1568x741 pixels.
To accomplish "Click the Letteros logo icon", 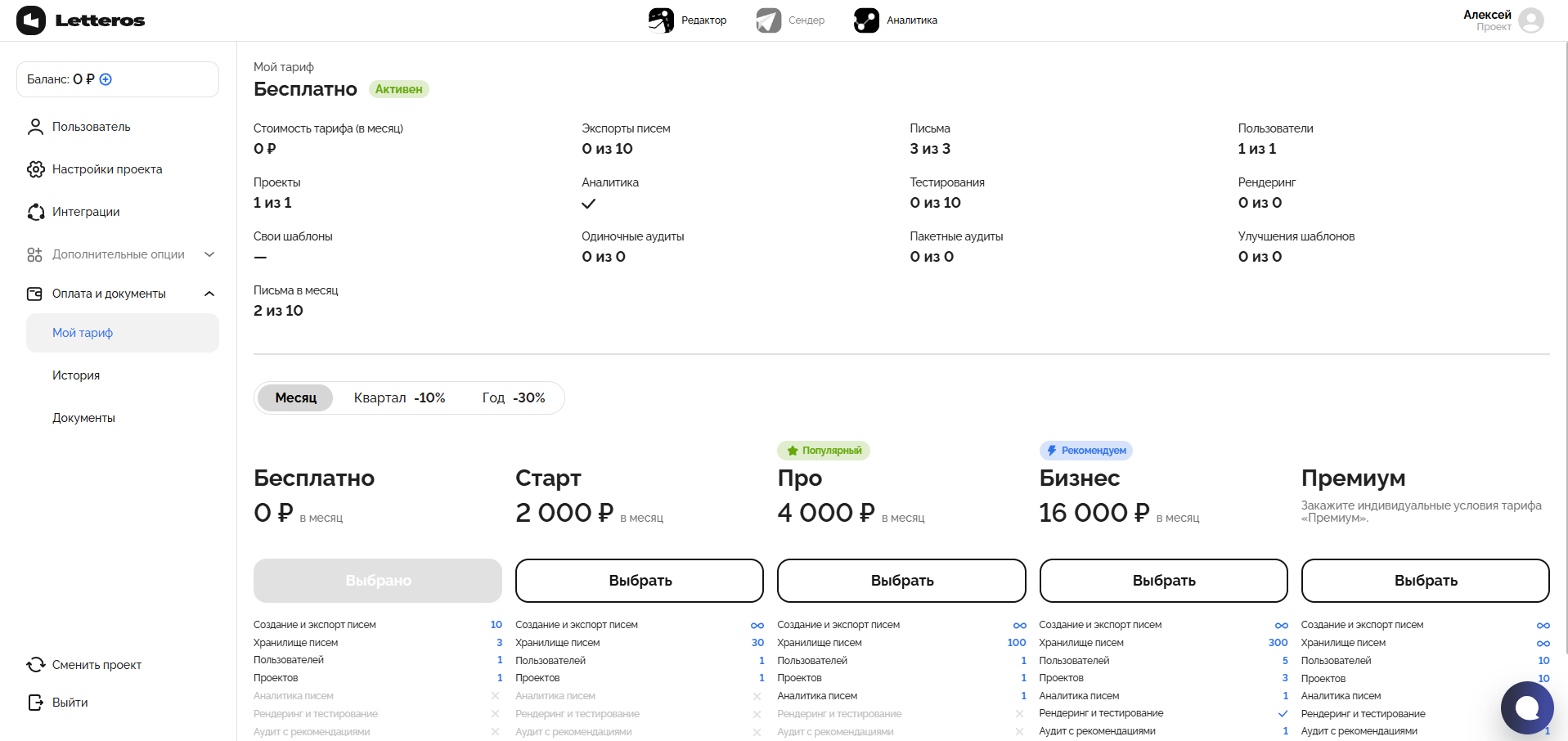I will (31, 20).
